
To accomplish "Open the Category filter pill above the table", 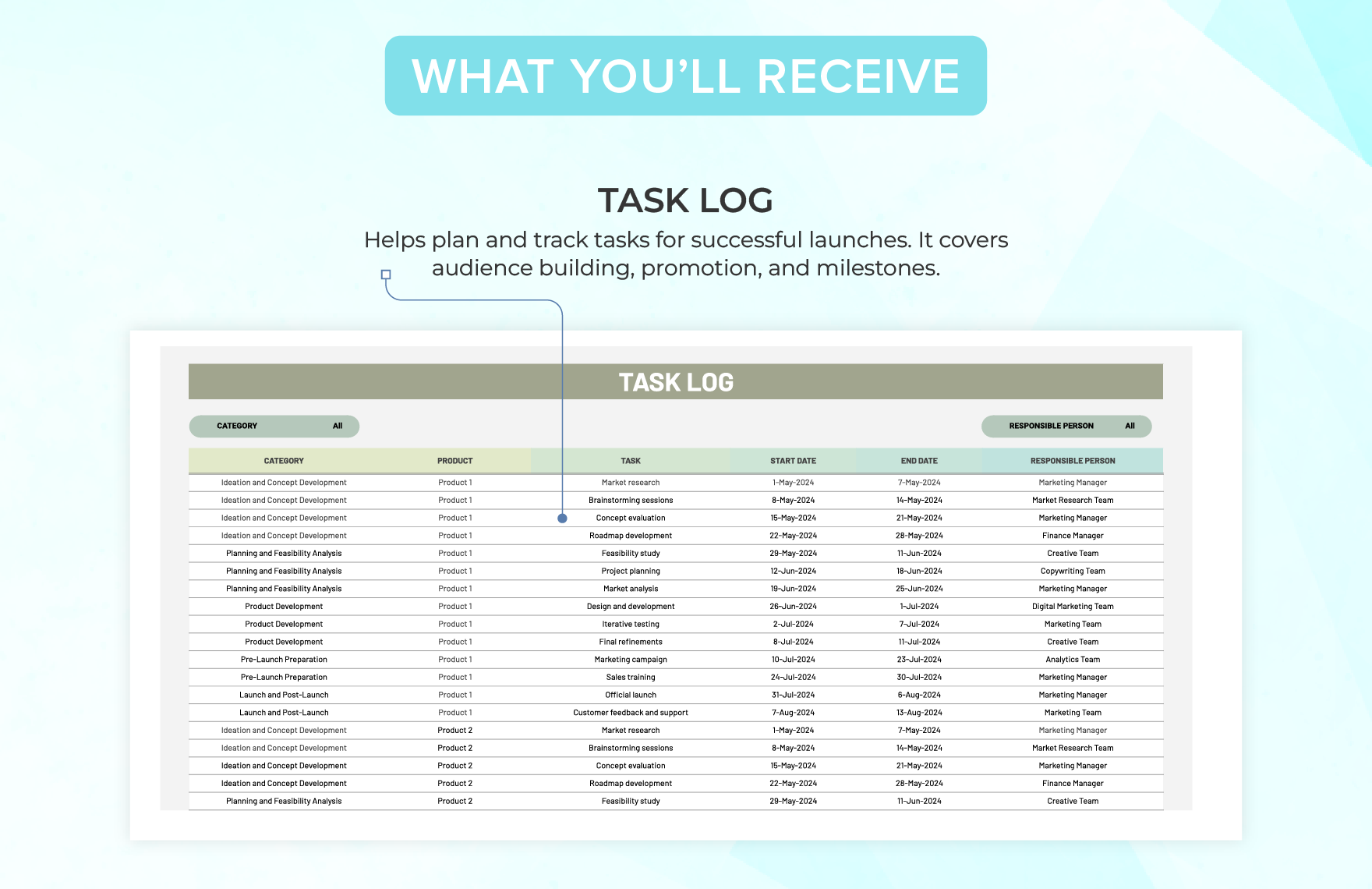I will [274, 426].
